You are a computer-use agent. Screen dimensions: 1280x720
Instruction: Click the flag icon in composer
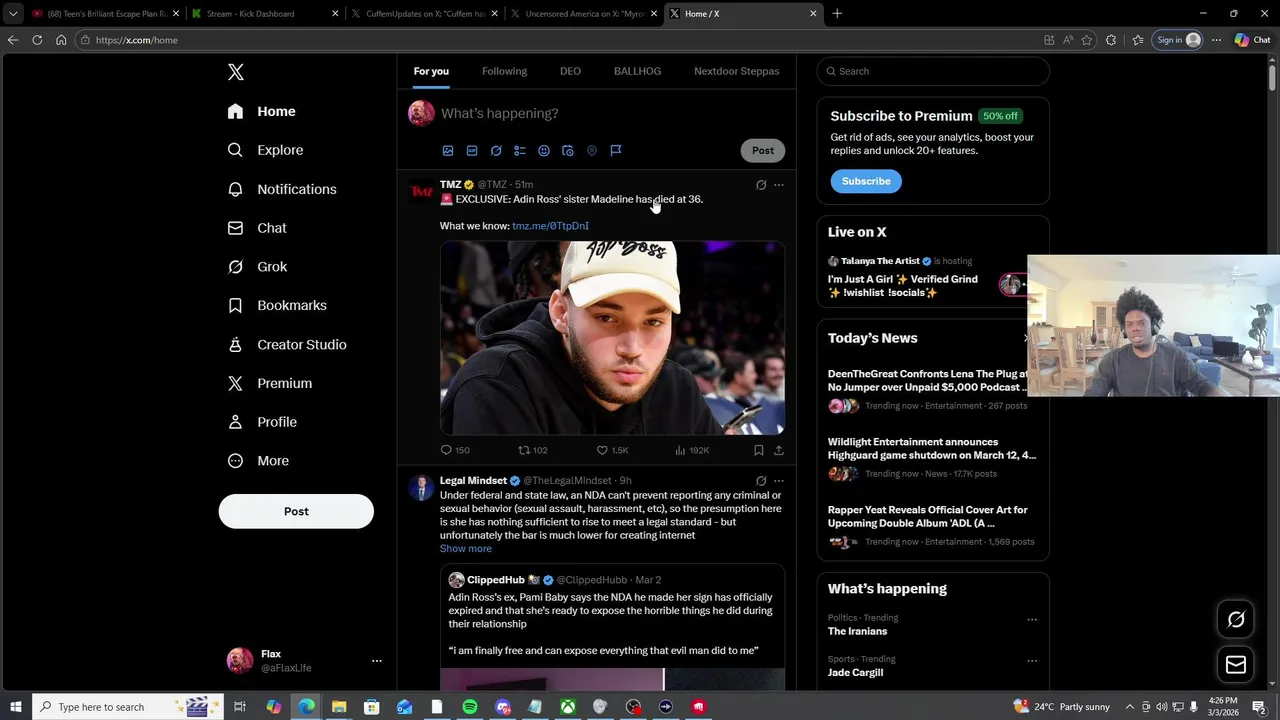pyautogui.click(x=616, y=150)
